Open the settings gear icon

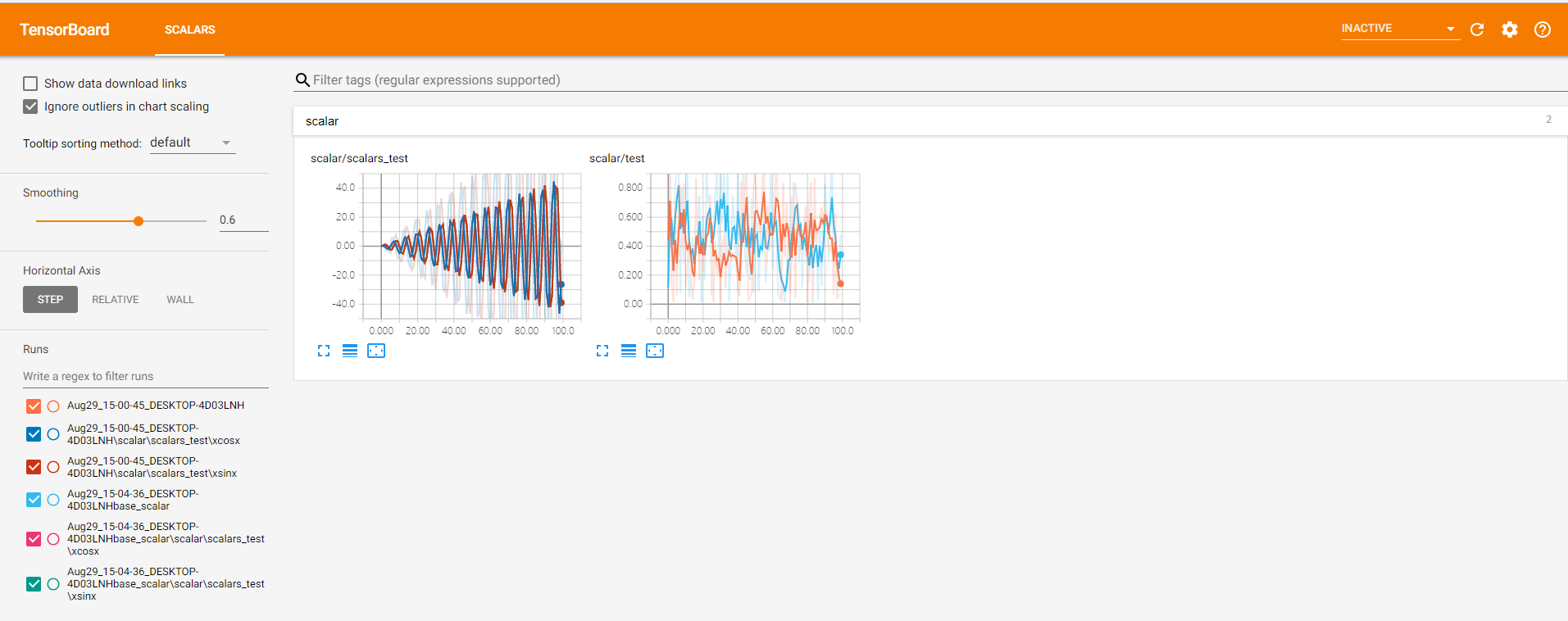[1510, 29]
